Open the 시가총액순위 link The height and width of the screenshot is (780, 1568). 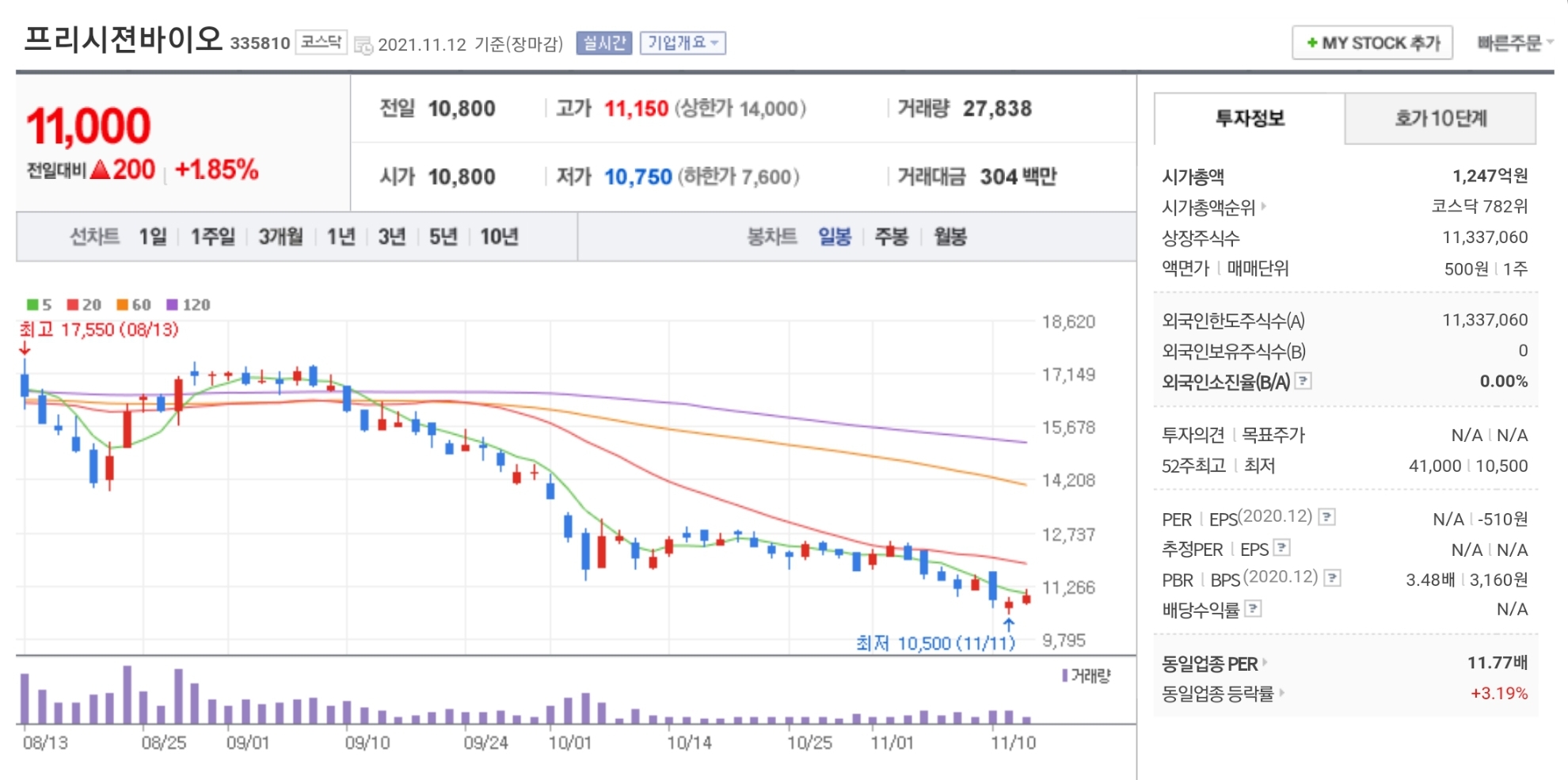pyautogui.click(x=1208, y=207)
